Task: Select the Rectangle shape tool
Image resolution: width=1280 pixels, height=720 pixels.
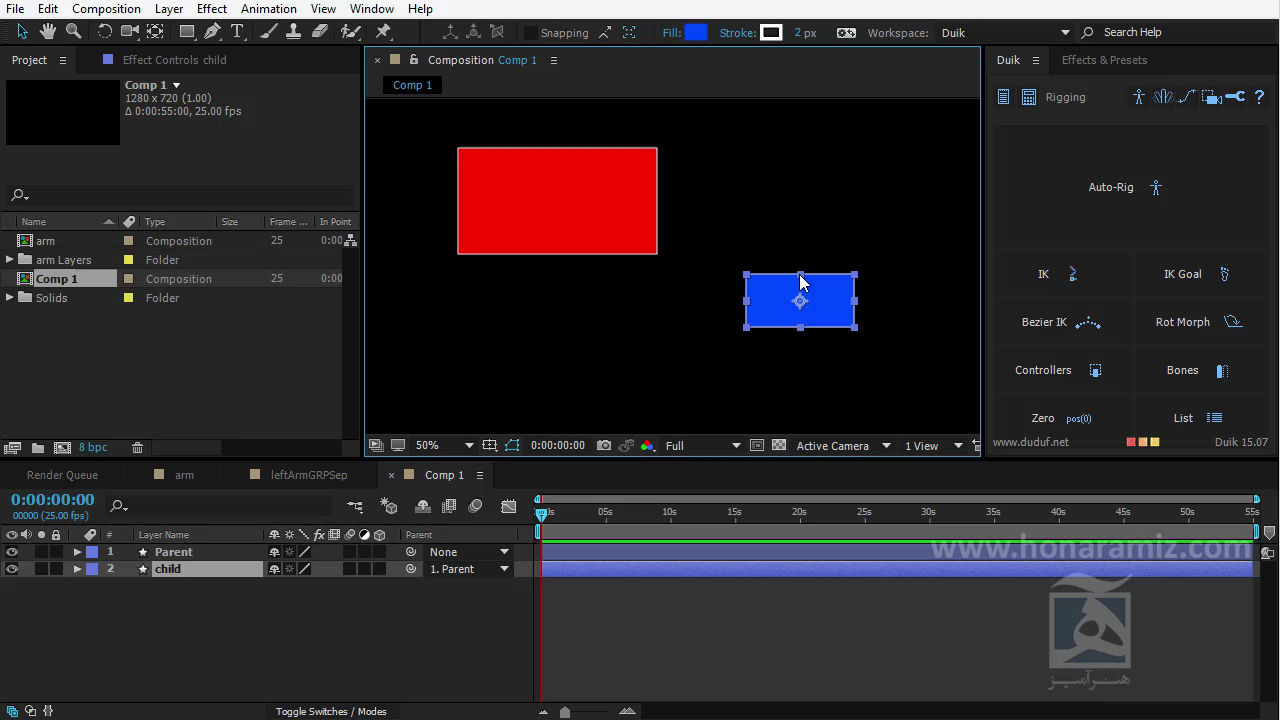Action: (x=187, y=32)
